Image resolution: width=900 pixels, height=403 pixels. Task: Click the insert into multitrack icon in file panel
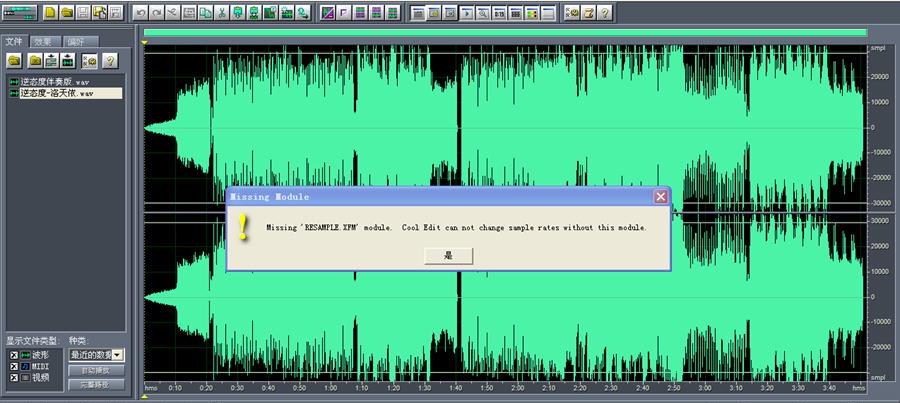(x=52, y=60)
